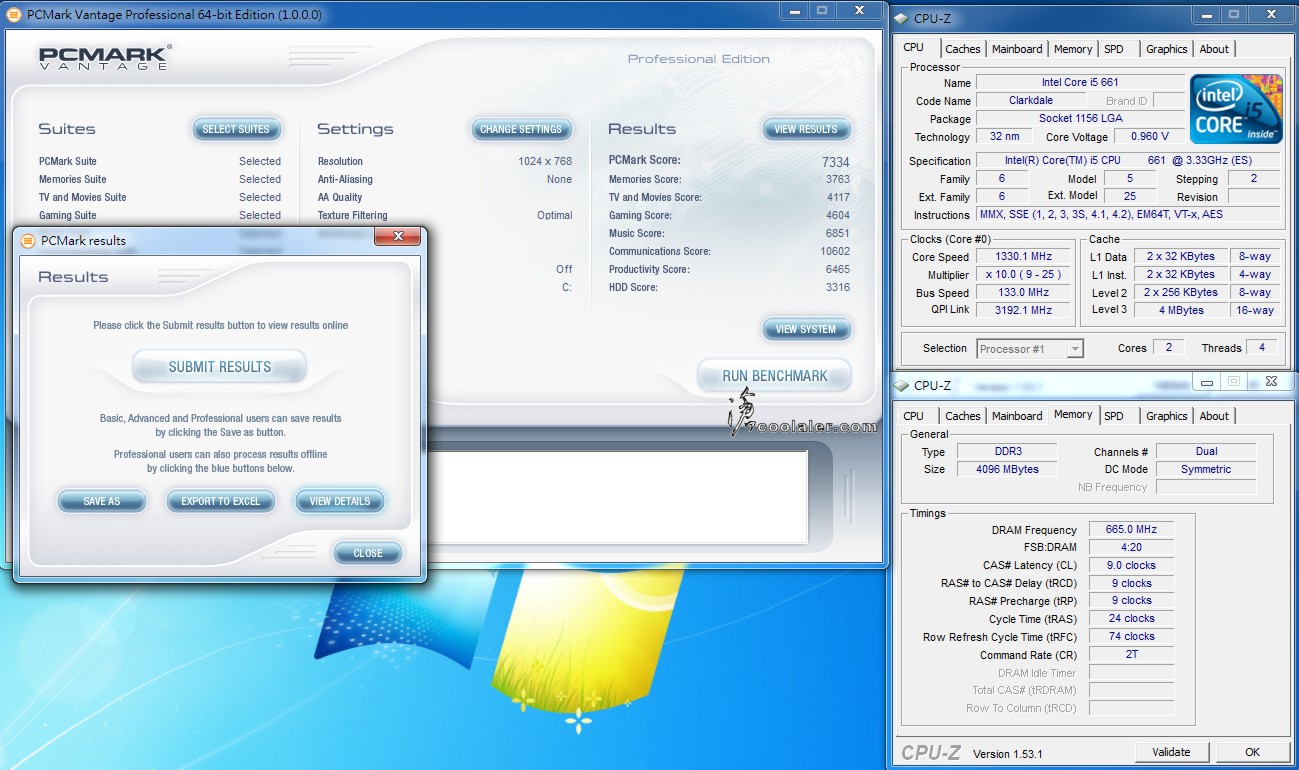The height and width of the screenshot is (770, 1299).
Task: Click Memories Suite row in Suites list
Action: tap(160, 179)
